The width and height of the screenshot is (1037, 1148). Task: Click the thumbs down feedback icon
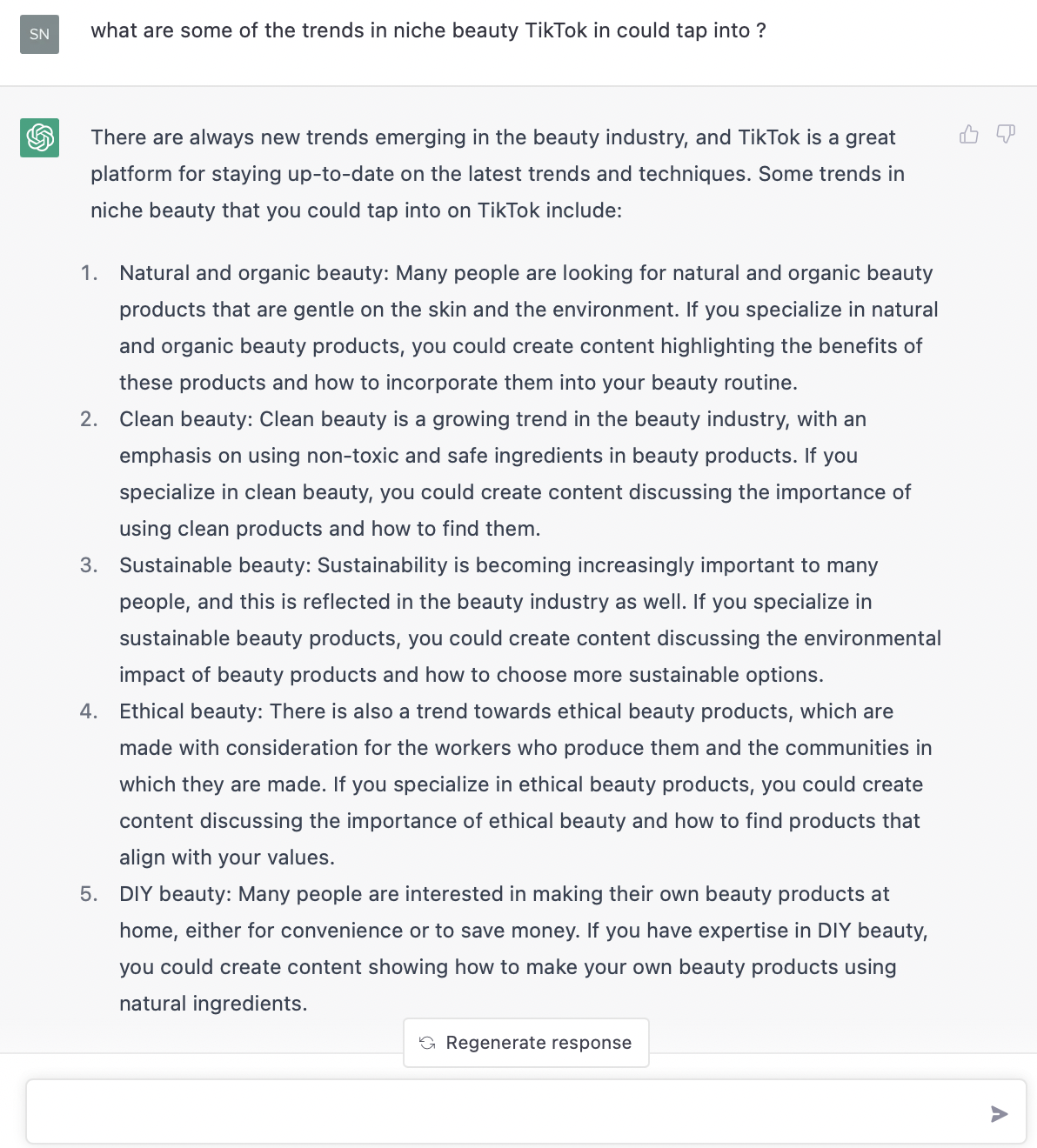(x=1006, y=134)
